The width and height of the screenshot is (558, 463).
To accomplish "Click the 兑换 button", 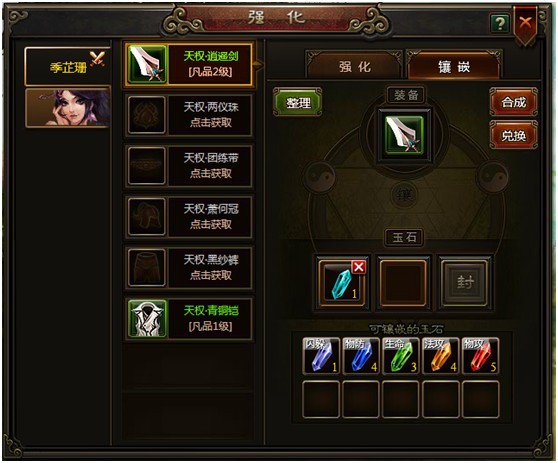I will coord(513,135).
